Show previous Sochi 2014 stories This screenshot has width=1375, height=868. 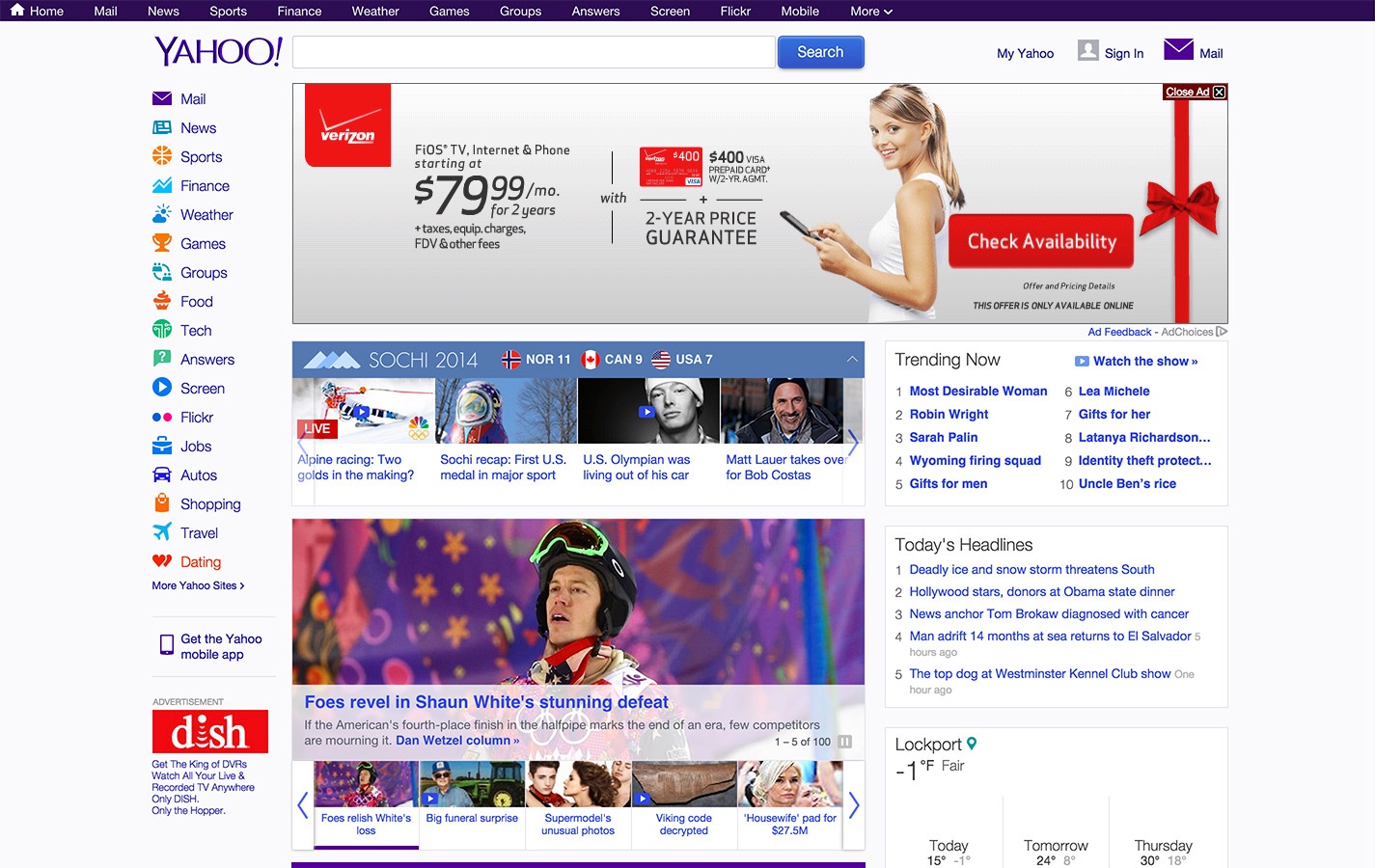pos(303,443)
